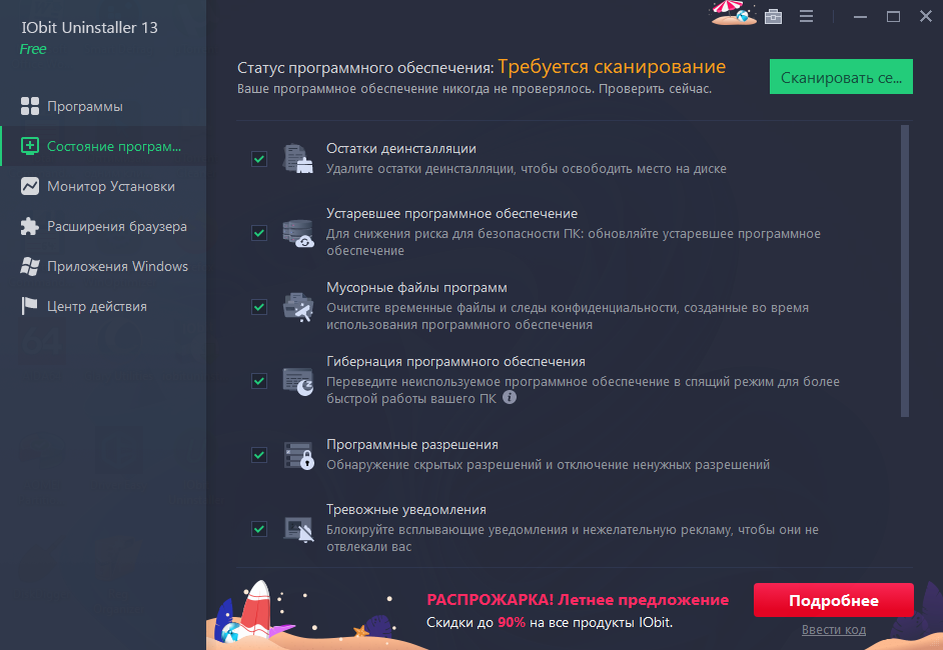Click the Остатки деинсталляции broom icon
This screenshot has height=650, width=943.
298,159
